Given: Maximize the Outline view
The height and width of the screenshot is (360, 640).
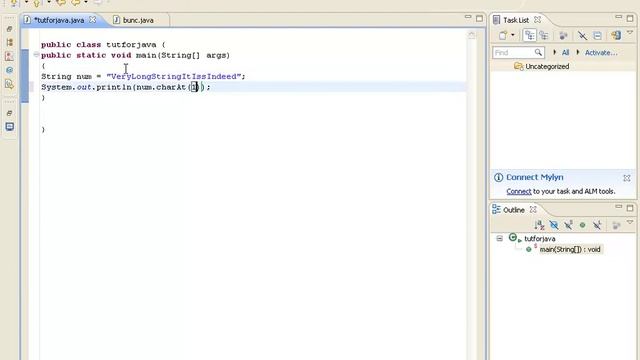Looking at the screenshot, I should coord(630,208).
